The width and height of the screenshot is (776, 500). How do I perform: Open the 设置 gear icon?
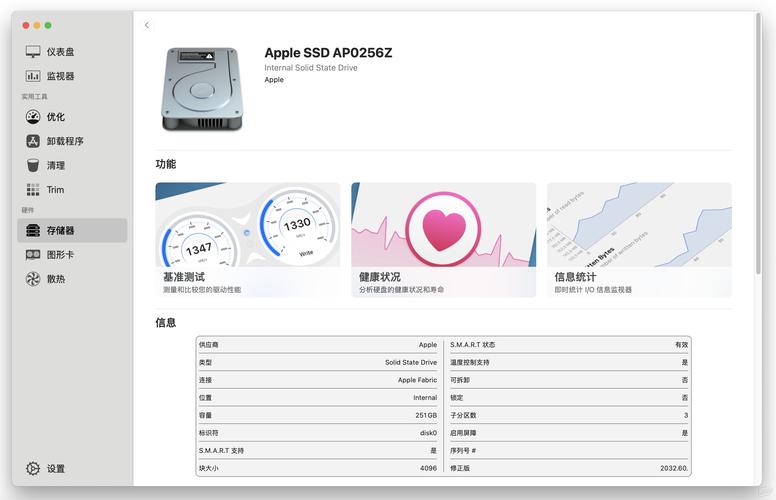point(33,468)
